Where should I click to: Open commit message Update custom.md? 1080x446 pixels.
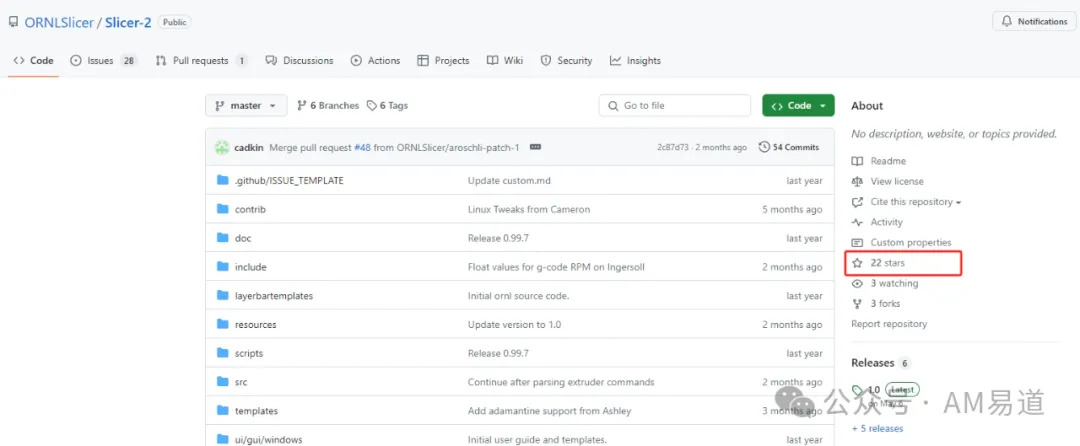[x=509, y=180]
